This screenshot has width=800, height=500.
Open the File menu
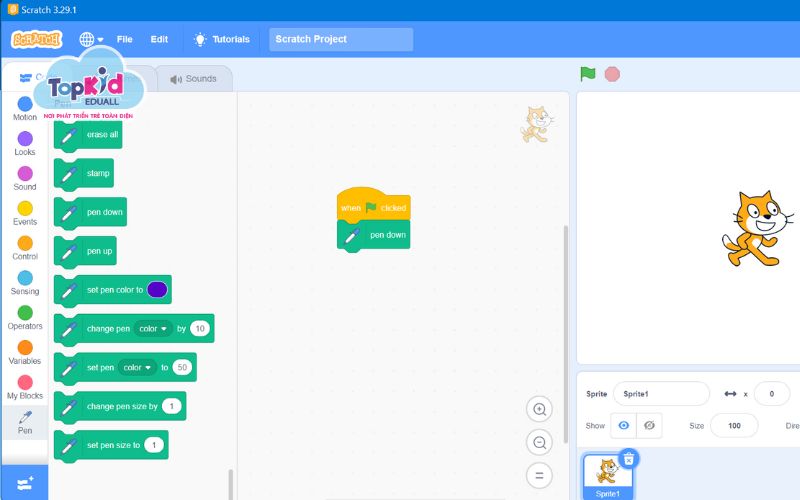point(124,39)
